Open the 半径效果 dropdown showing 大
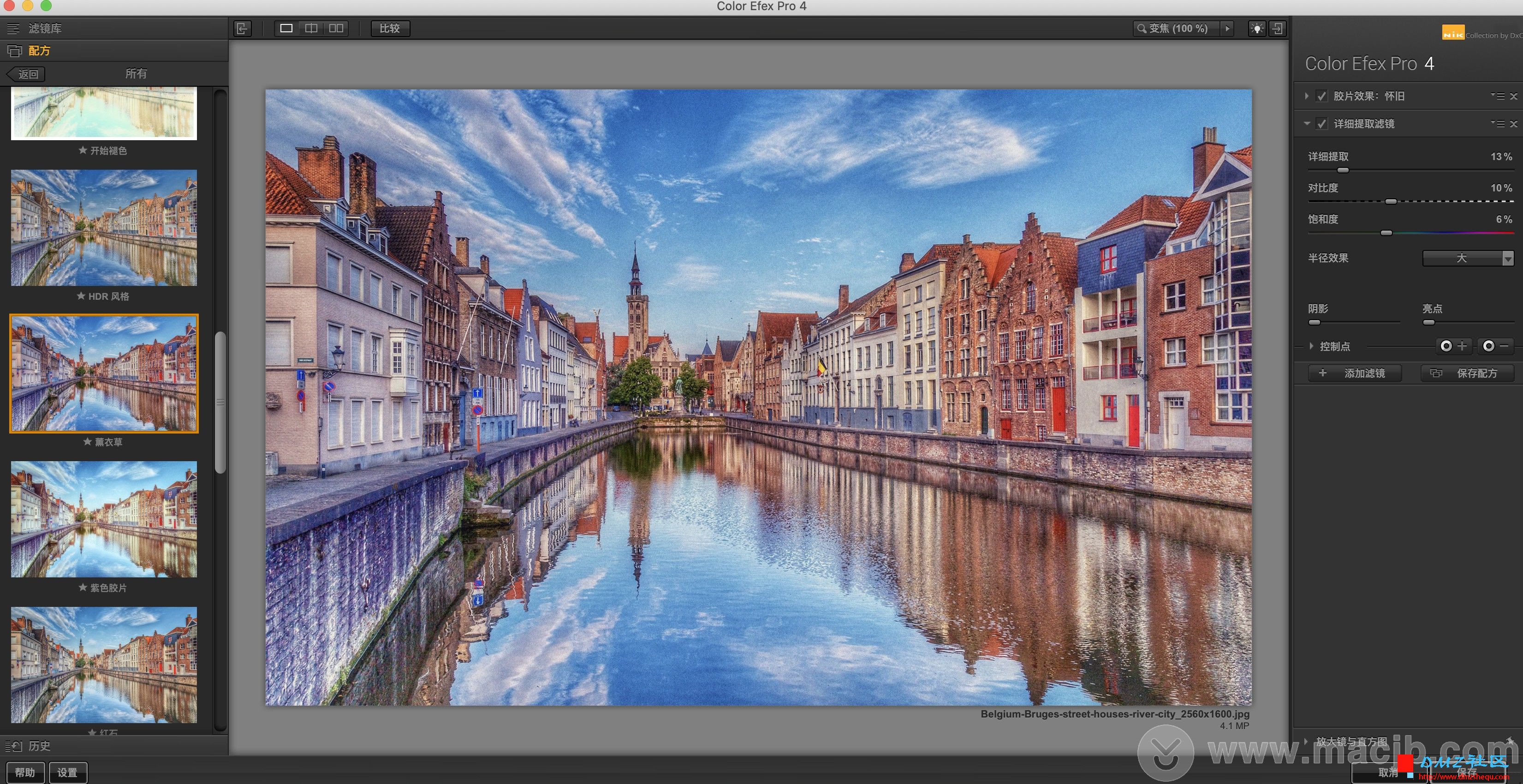This screenshot has width=1523, height=784. [x=1468, y=258]
